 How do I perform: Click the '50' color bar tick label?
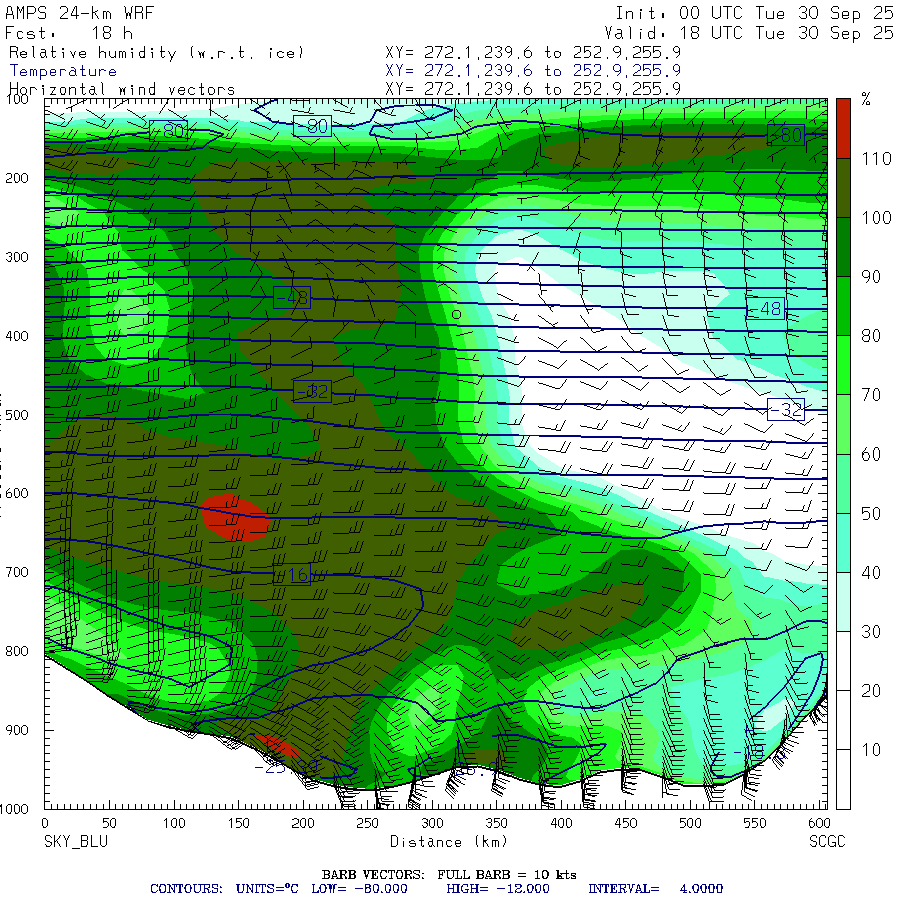871,514
